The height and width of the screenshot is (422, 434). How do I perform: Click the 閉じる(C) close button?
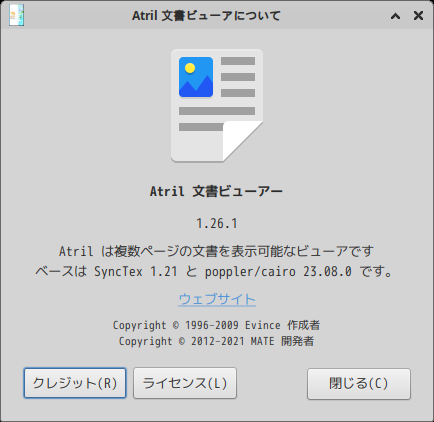coord(359,384)
